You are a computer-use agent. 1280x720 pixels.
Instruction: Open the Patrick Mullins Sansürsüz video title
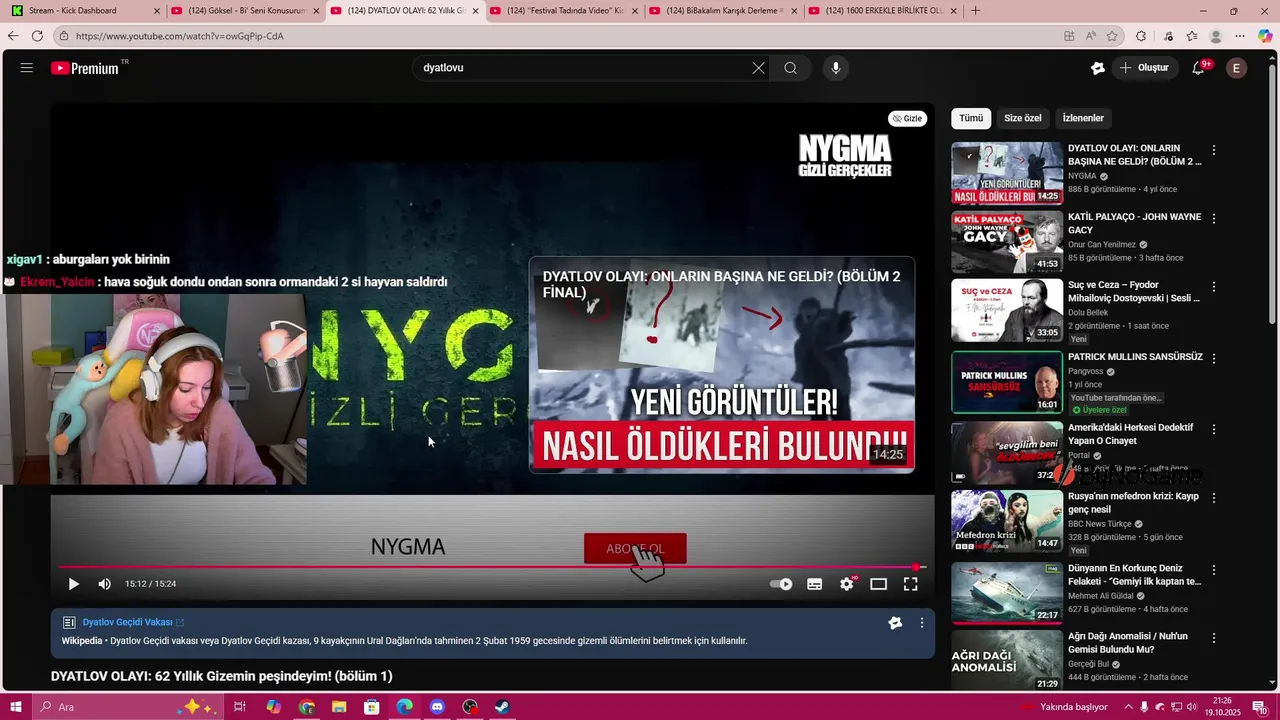[1135, 356]
